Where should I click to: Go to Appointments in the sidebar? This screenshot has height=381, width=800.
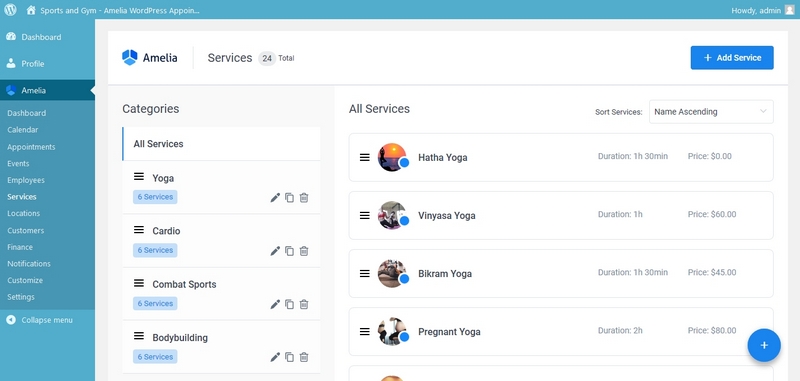[x=31, y=147]
